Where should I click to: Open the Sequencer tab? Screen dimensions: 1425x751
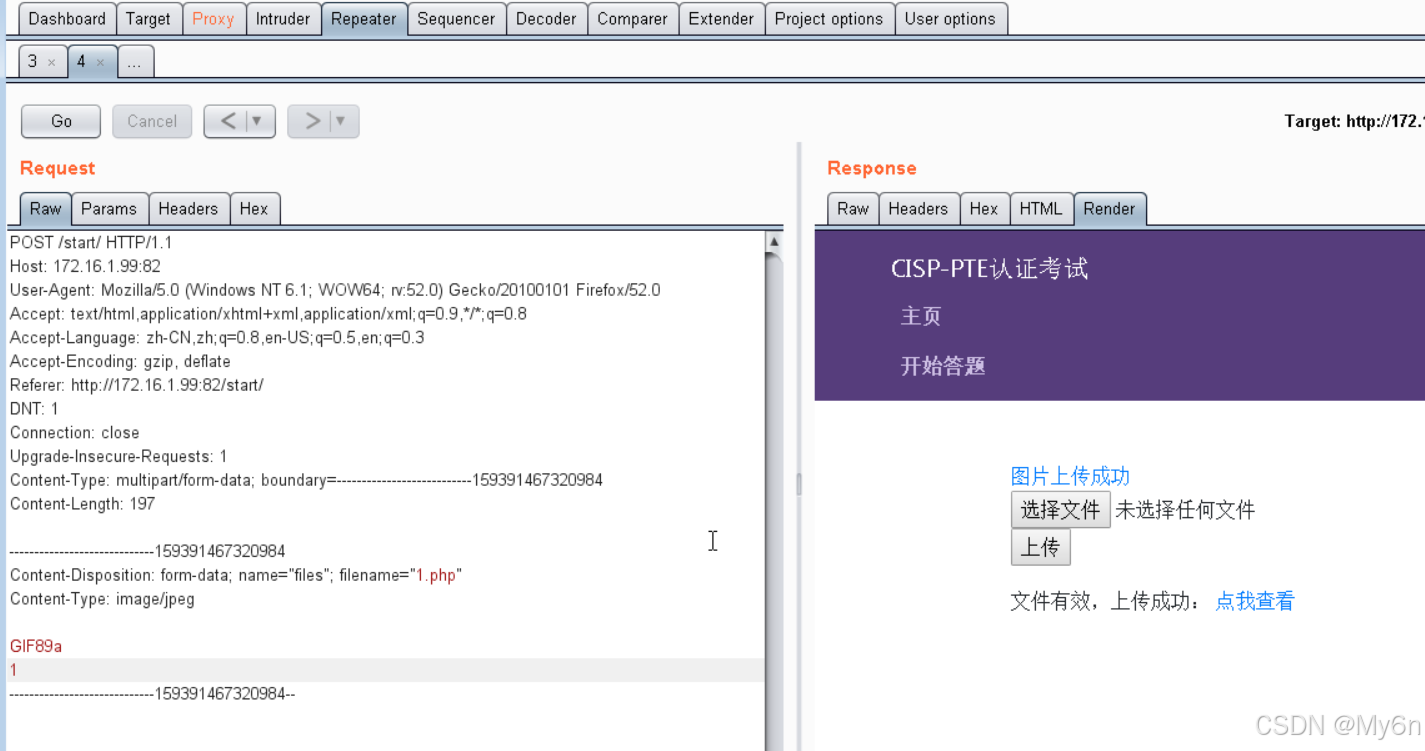456,19
